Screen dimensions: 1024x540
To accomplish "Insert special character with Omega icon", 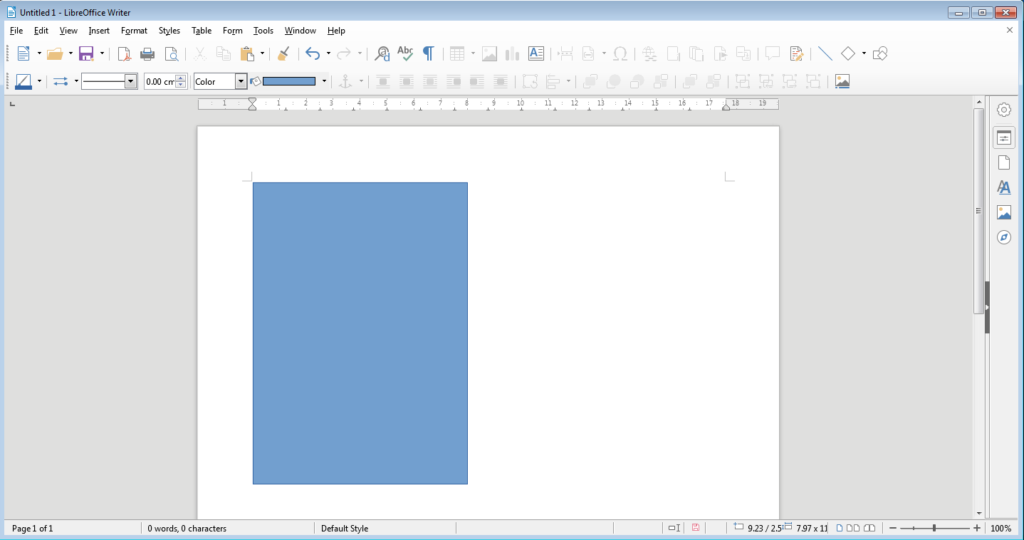I will coord(620,54).
